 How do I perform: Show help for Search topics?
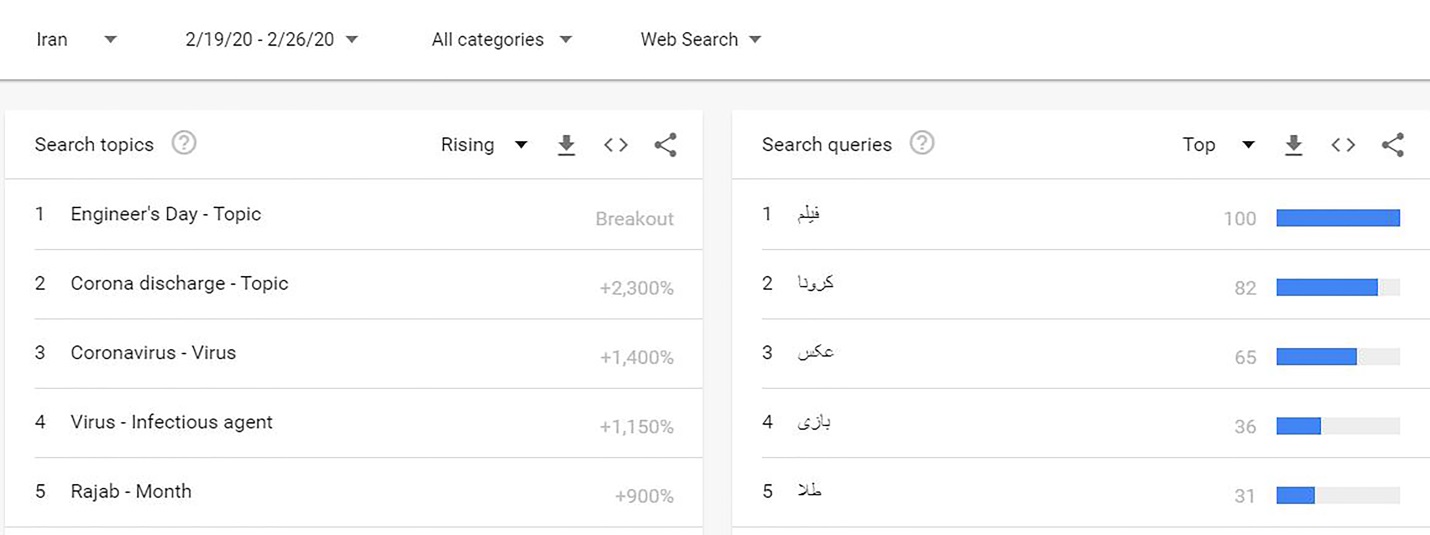click(x=184, y=143)
